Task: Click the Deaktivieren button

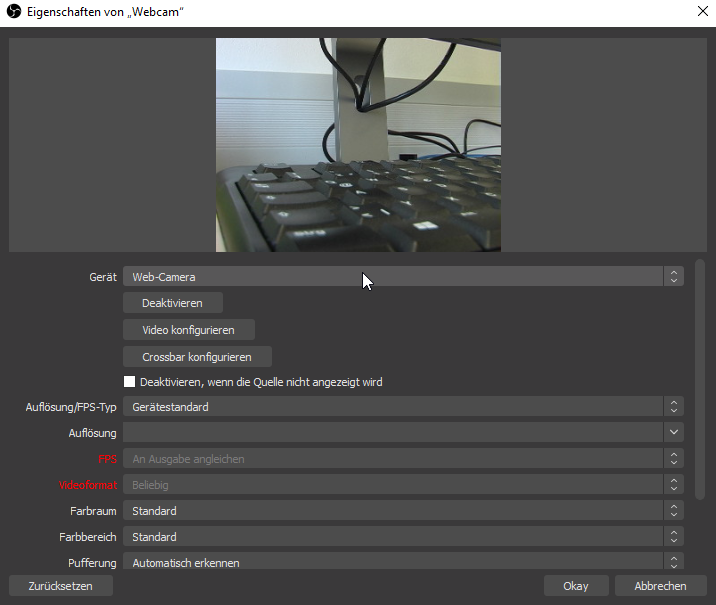Action: [172, 303]
